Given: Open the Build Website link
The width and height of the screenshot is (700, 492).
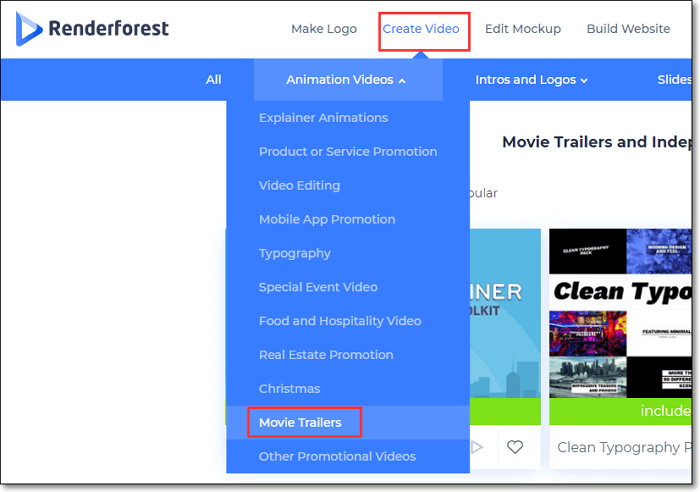Looking at the screenshot, I should [628, 29].
